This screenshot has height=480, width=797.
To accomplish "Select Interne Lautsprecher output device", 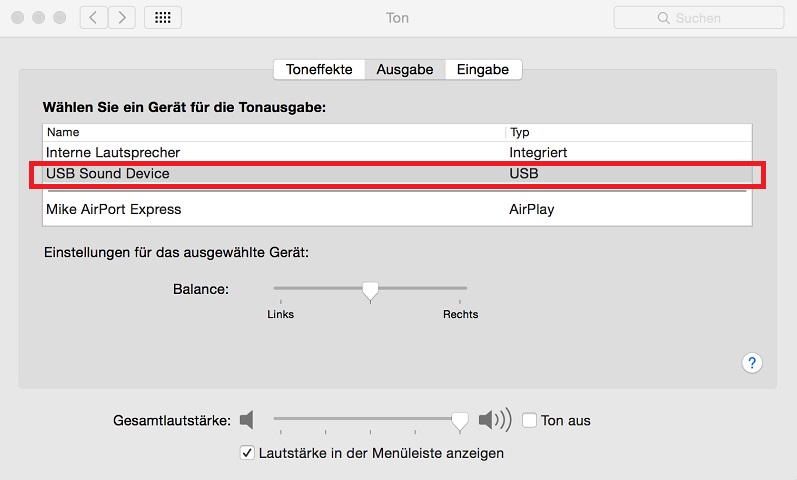I will (397, 152).
